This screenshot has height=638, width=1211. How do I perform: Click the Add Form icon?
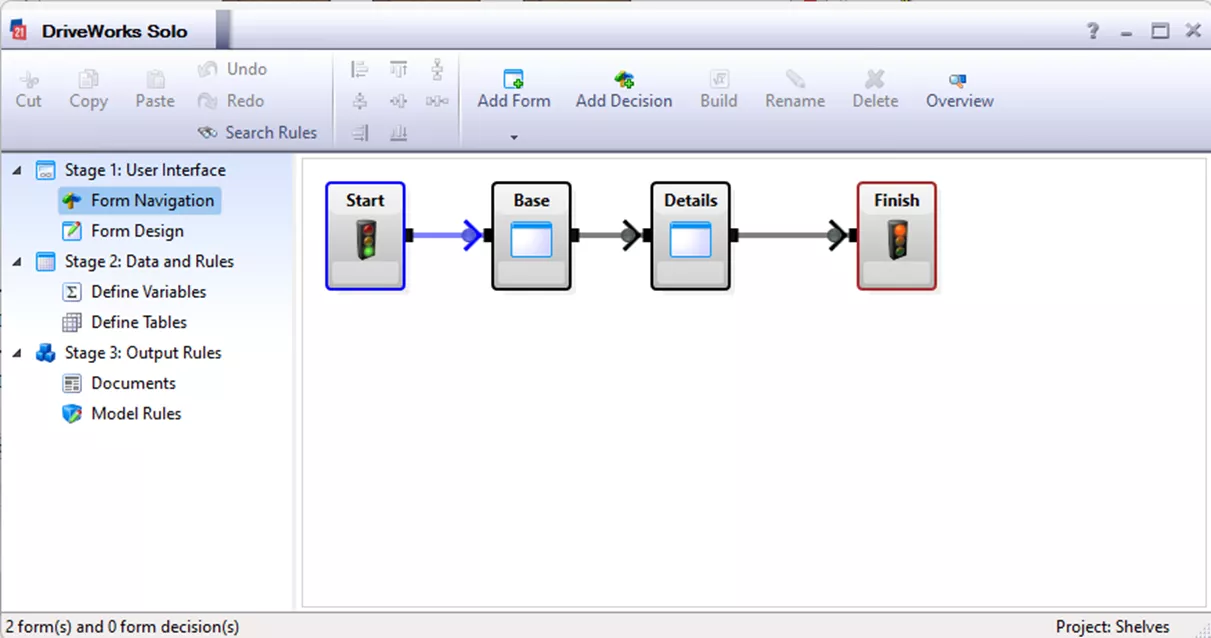pyautogui.click(x=514, y=79)
